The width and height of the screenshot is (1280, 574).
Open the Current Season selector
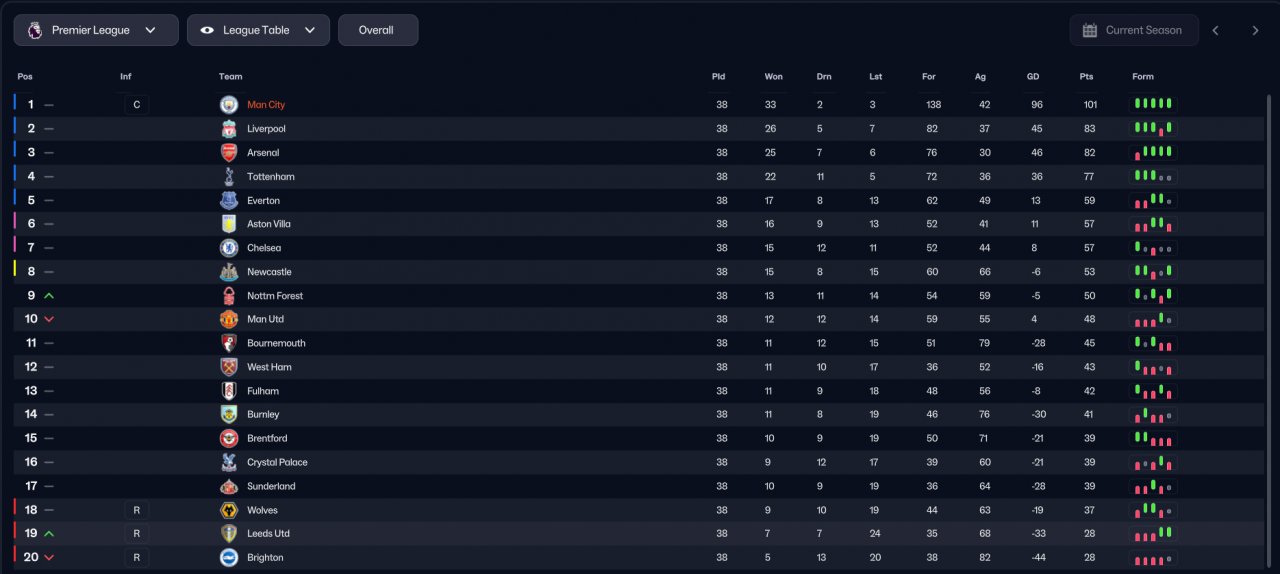tap(1134, 30)
